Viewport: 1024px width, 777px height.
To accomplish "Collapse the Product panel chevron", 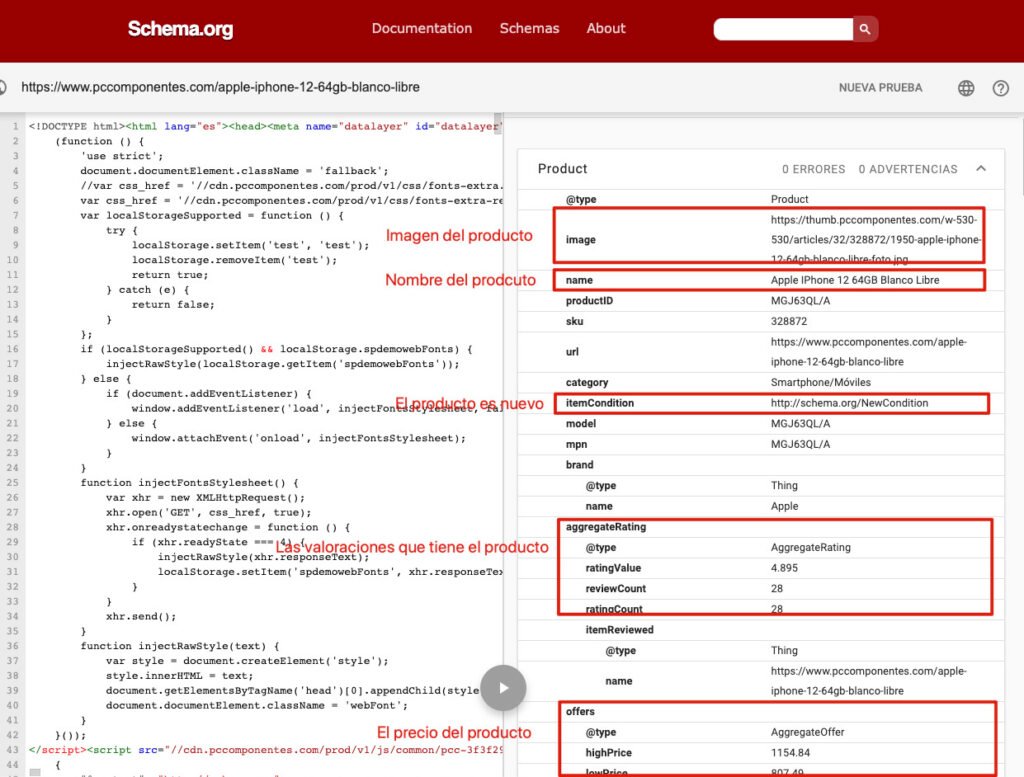I will (x=981, y=168).
